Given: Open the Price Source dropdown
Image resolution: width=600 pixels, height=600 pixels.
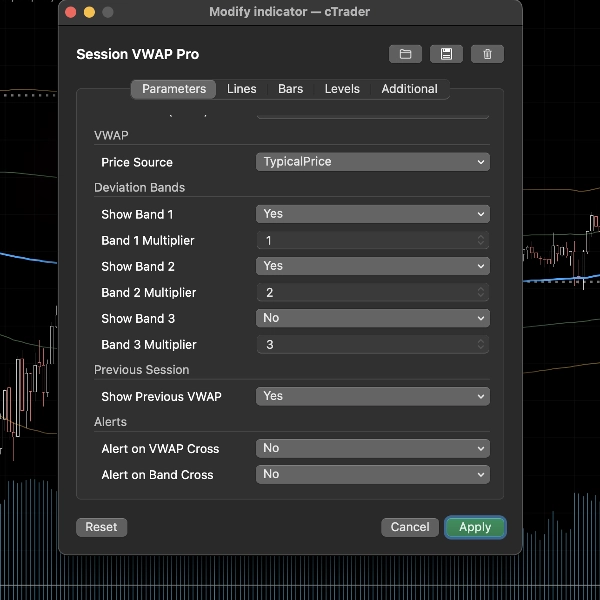Looking at the screenshot, I should click(373, 162).
